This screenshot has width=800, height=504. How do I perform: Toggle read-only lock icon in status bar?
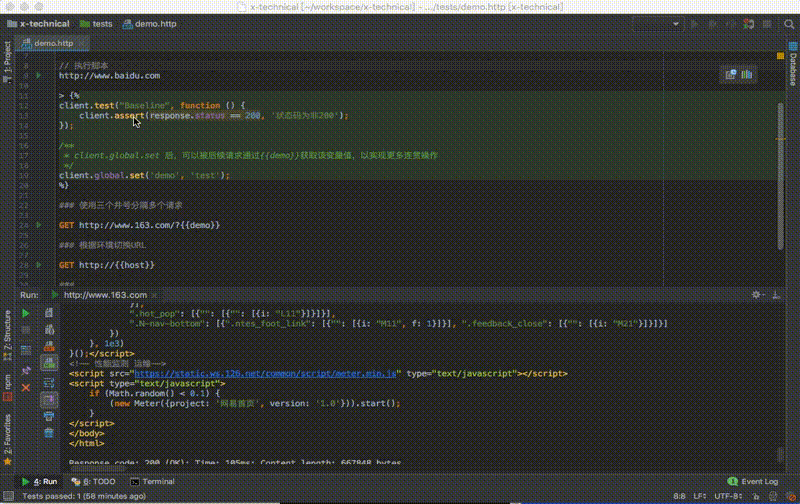756,496
